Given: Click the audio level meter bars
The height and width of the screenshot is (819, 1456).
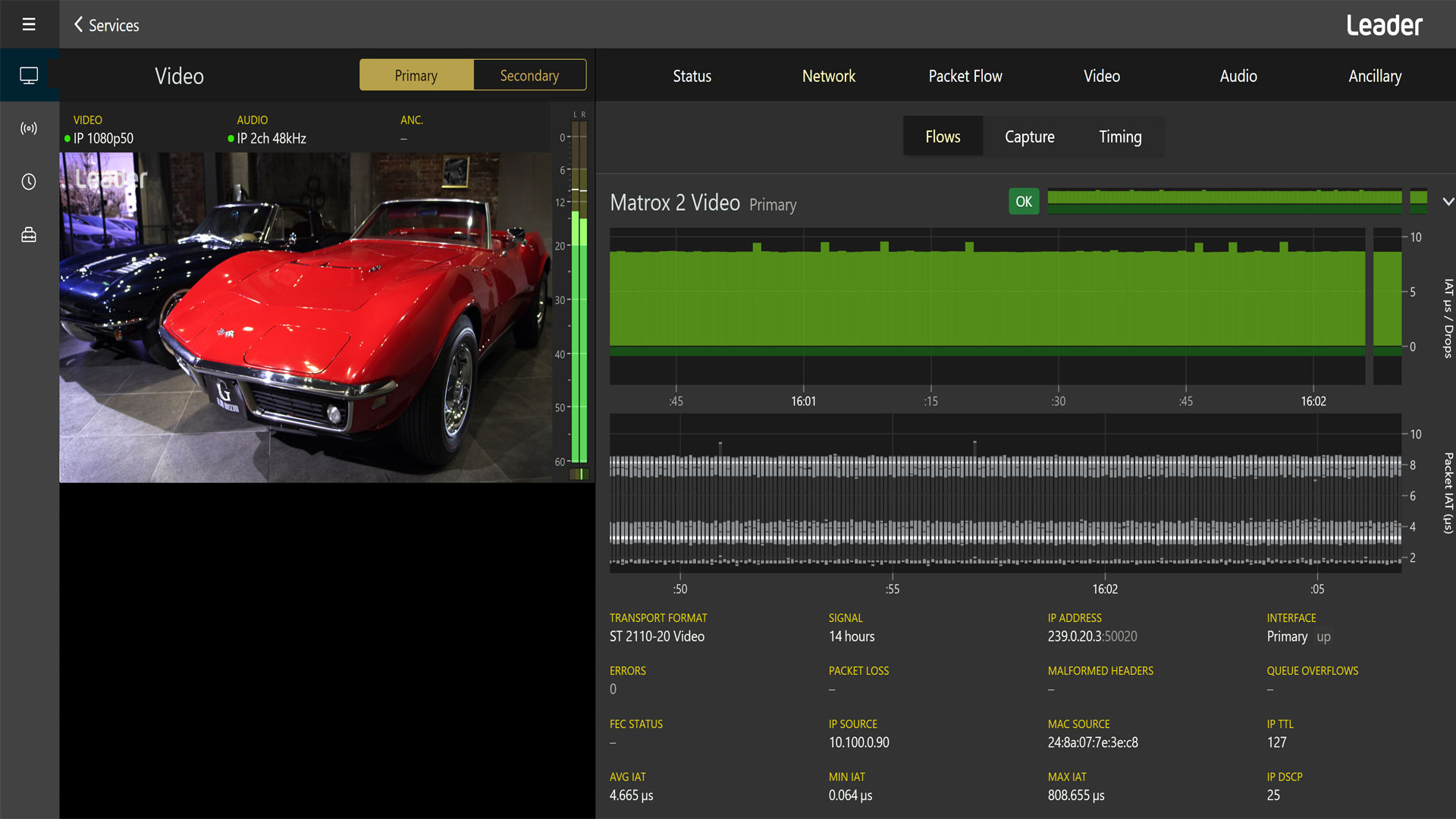Looking at the screenshot, I should 579,303.
